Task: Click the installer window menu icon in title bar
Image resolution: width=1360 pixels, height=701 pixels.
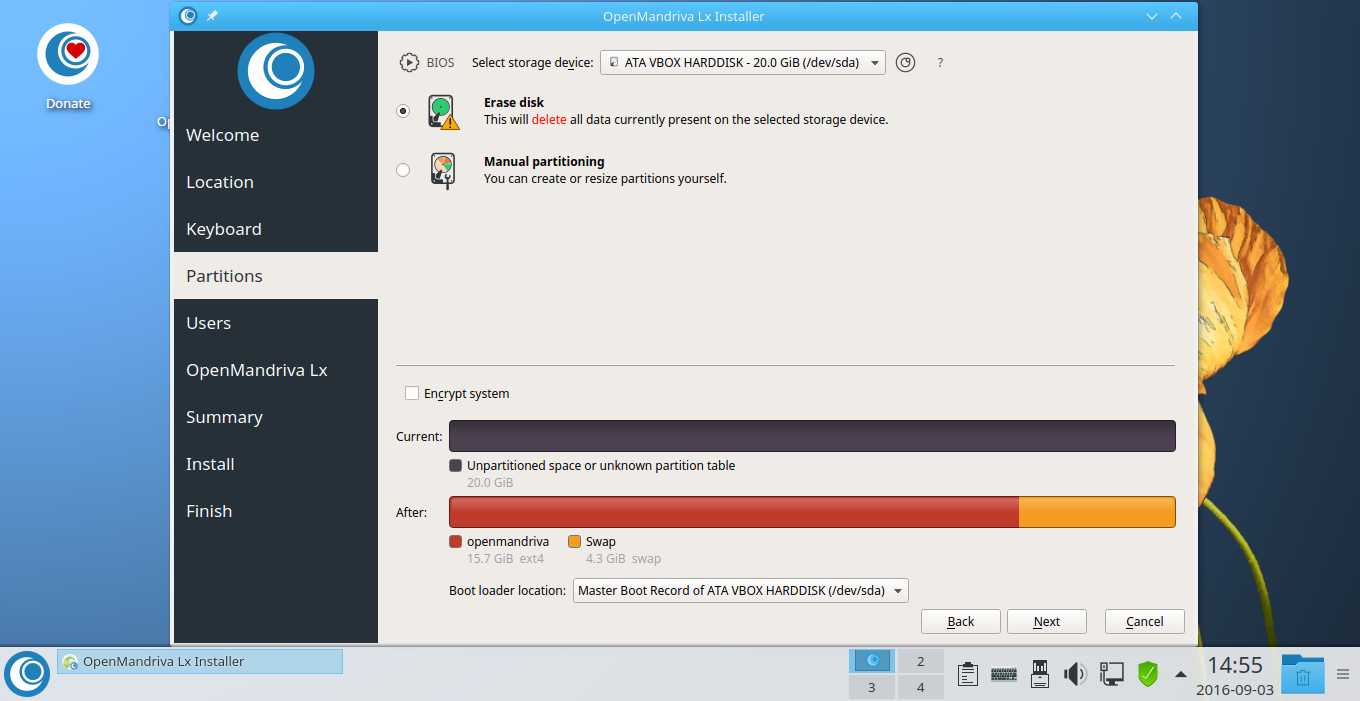Action: [188, 16]
